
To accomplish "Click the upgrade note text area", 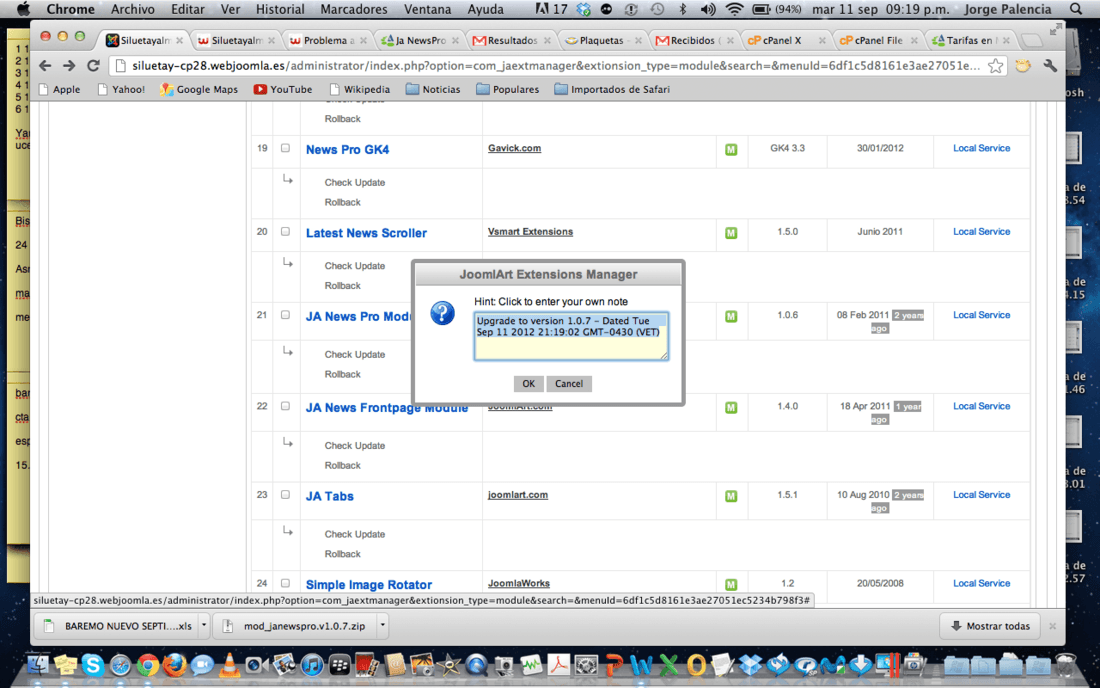I will pyautogui.click(x=571, y=337).
